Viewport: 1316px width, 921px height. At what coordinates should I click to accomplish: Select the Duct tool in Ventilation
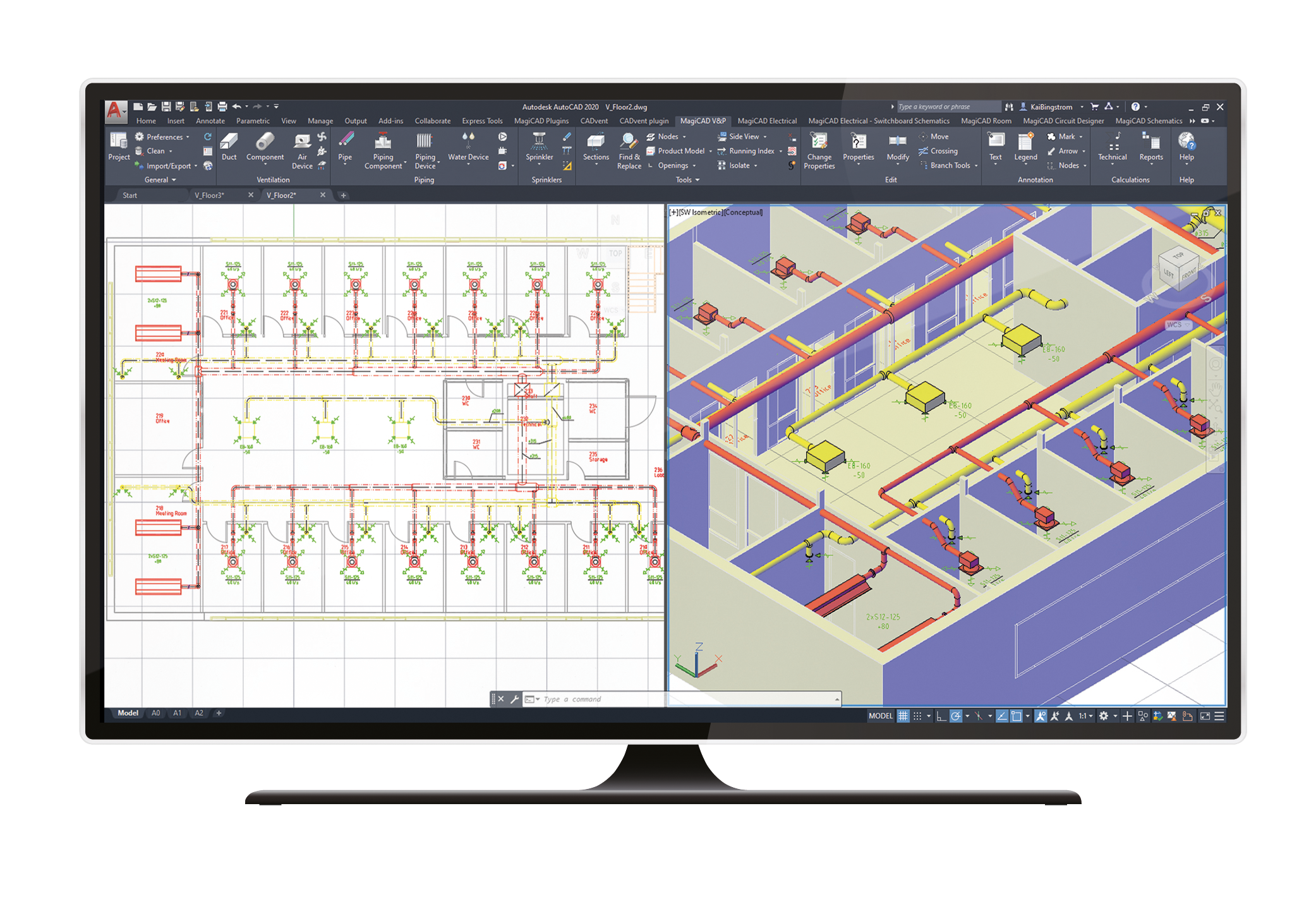point(229,147)
